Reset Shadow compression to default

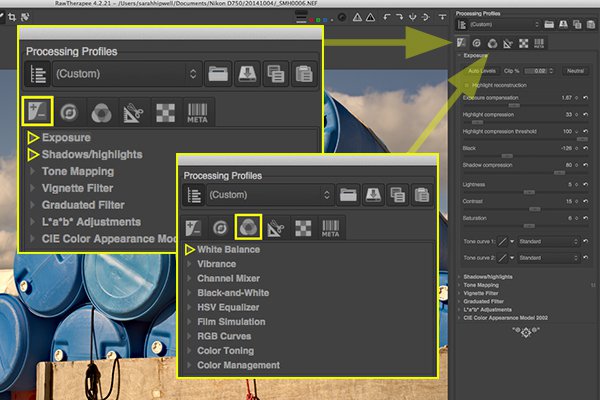tap(585, 165)
